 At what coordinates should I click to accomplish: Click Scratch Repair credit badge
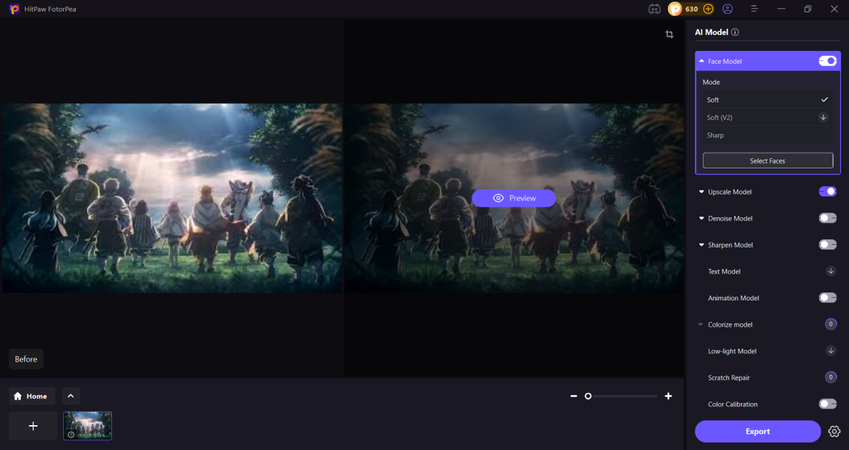click(x=831, y=377)
